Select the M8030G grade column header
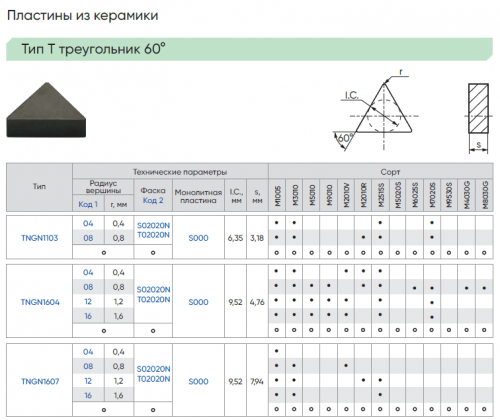 [x=485, y=195]
